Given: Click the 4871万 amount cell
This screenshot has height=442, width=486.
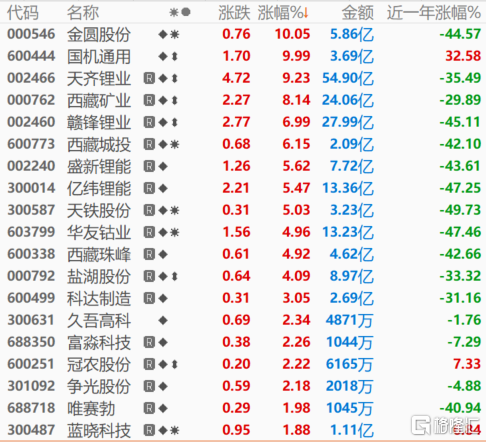Looking at the screenshot, I should pos(349,320).
